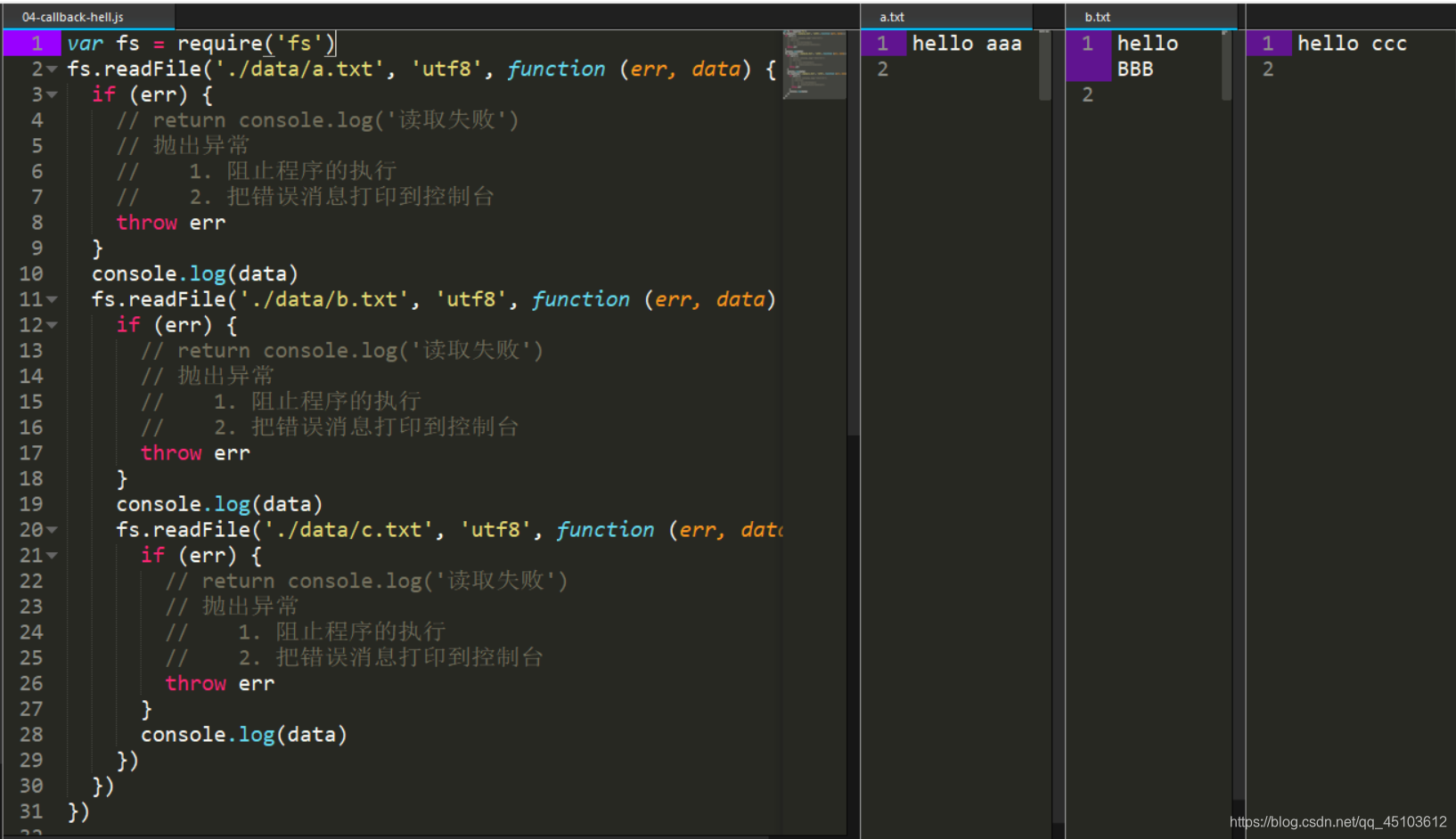Click the closing '})' on line 30
This screenshot has height=839, width=1456.
pyautogui.click(x=103, y=786)
